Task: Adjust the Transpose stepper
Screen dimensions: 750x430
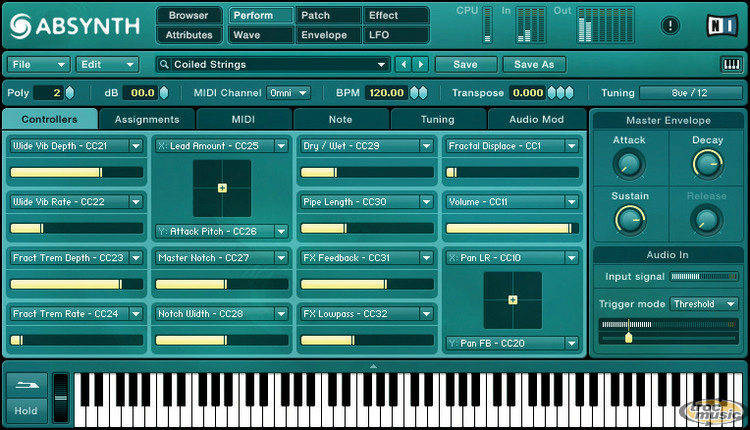Action: point(560,93)
